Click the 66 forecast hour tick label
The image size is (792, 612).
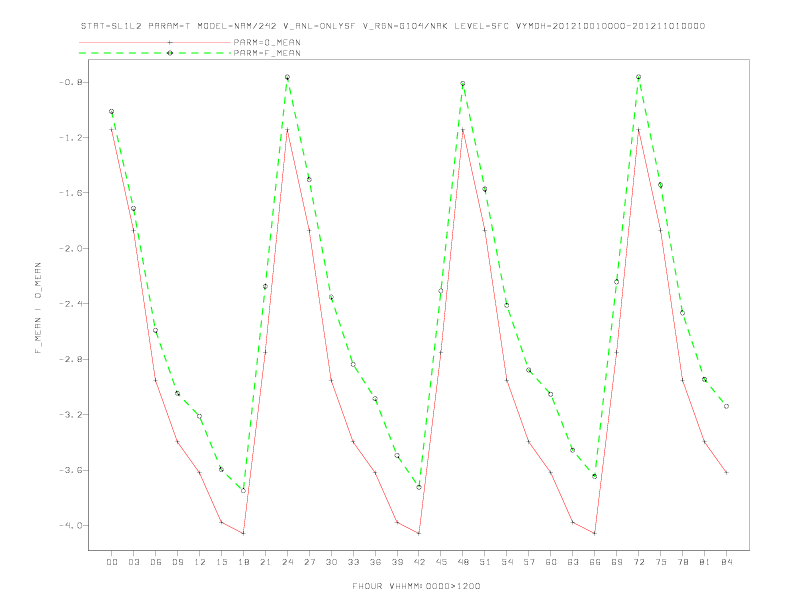click(x=595, y=562)
